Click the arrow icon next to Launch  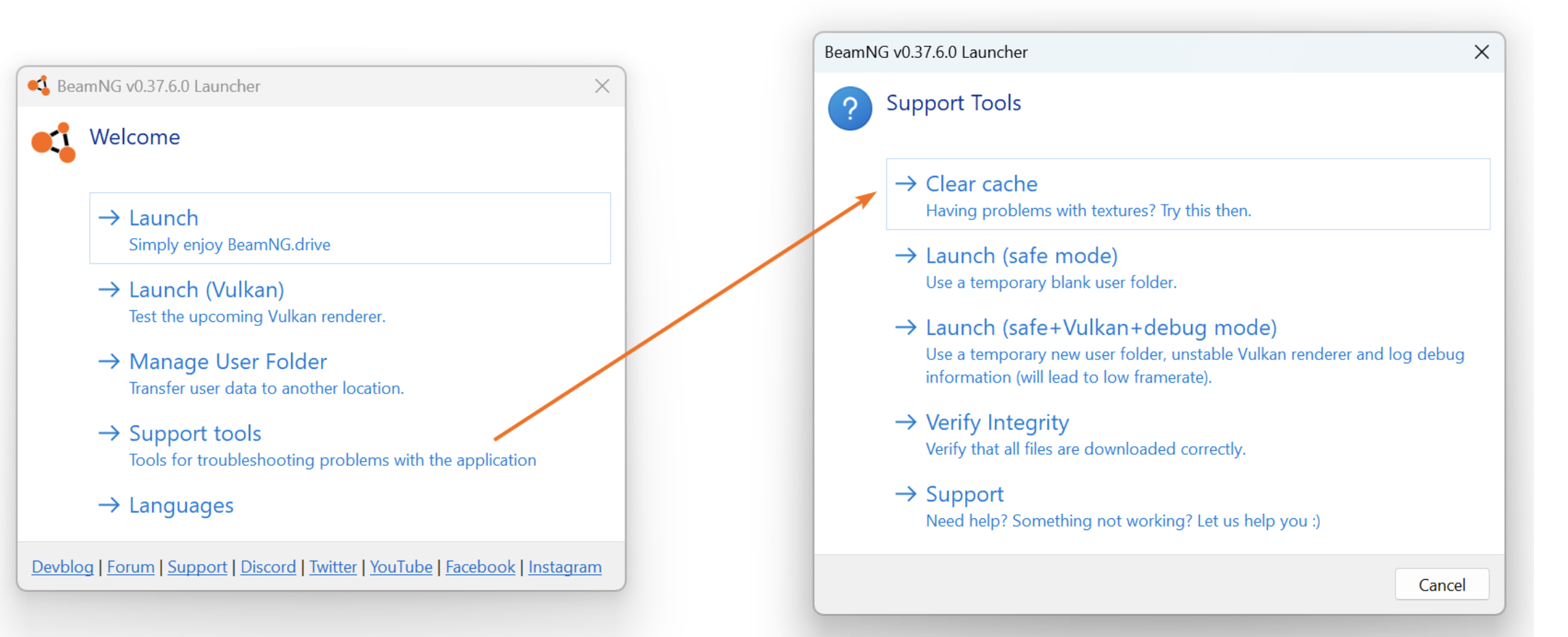(109, 218)
